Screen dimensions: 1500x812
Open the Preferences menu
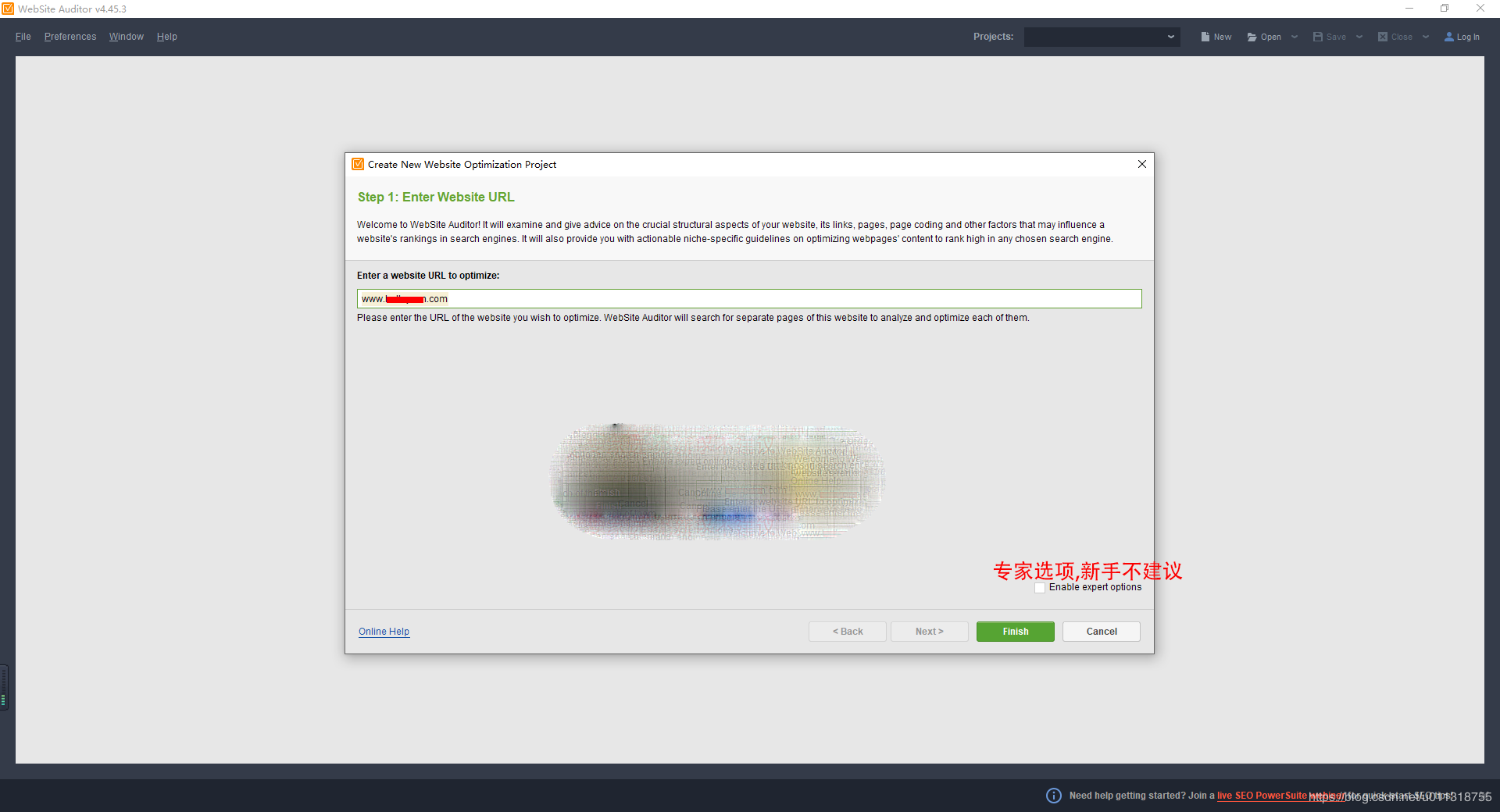click(x=70, y=37)
